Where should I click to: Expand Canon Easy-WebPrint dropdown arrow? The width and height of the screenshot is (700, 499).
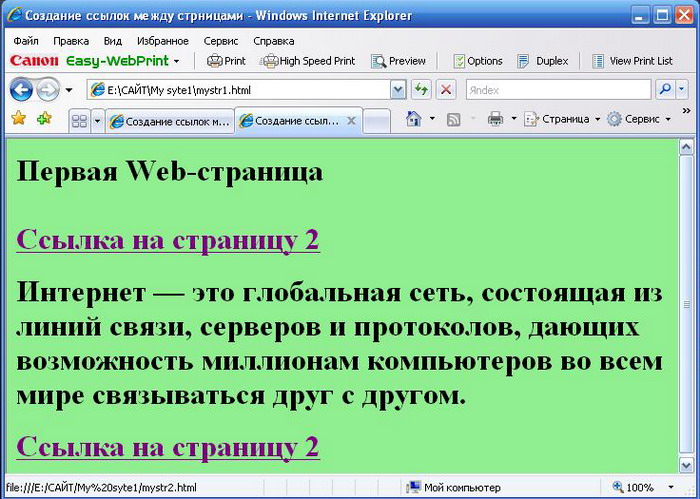[x=176, y=61]
